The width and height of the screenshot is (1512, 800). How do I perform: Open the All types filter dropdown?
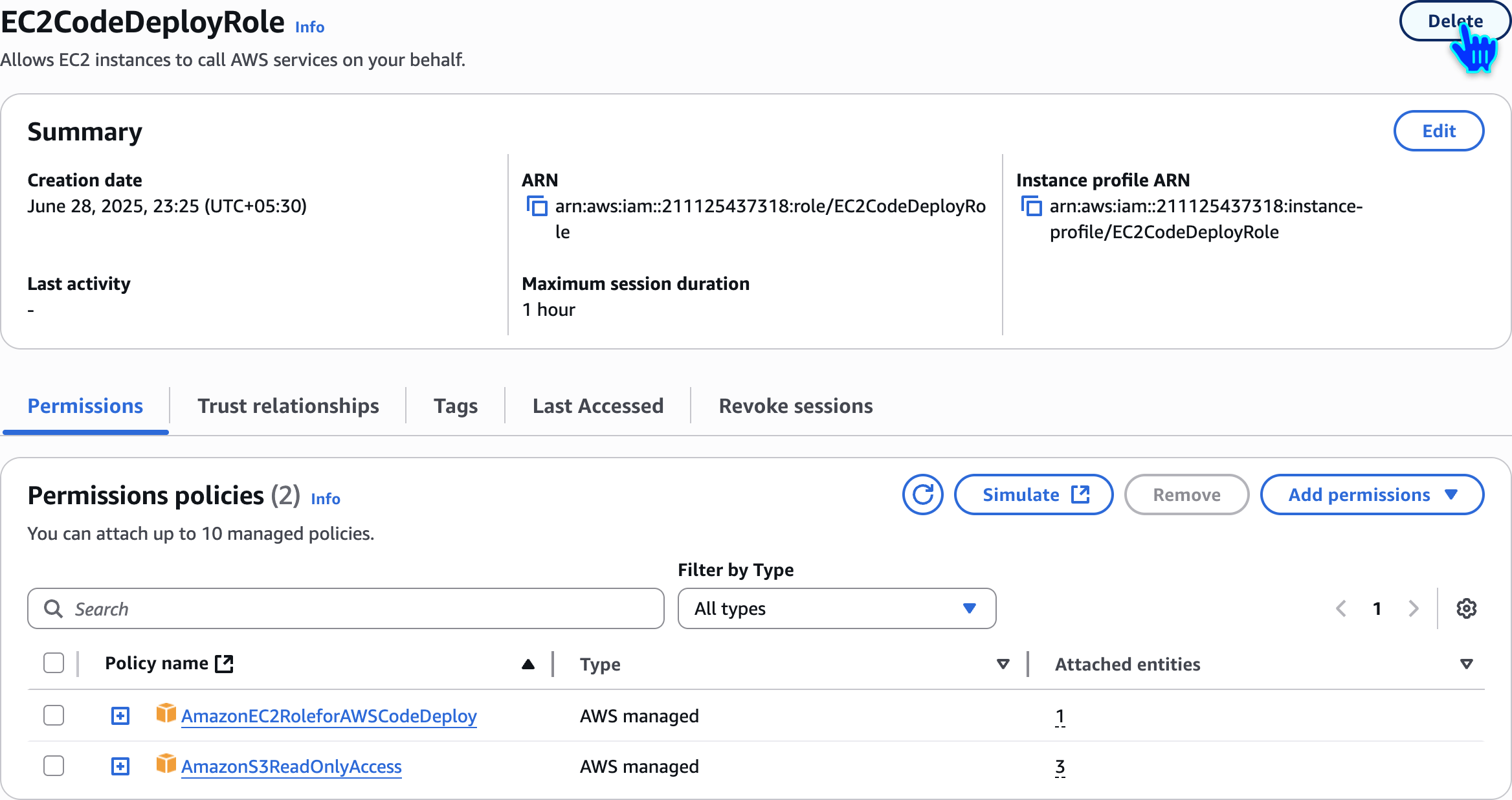[x=836, y=608]
